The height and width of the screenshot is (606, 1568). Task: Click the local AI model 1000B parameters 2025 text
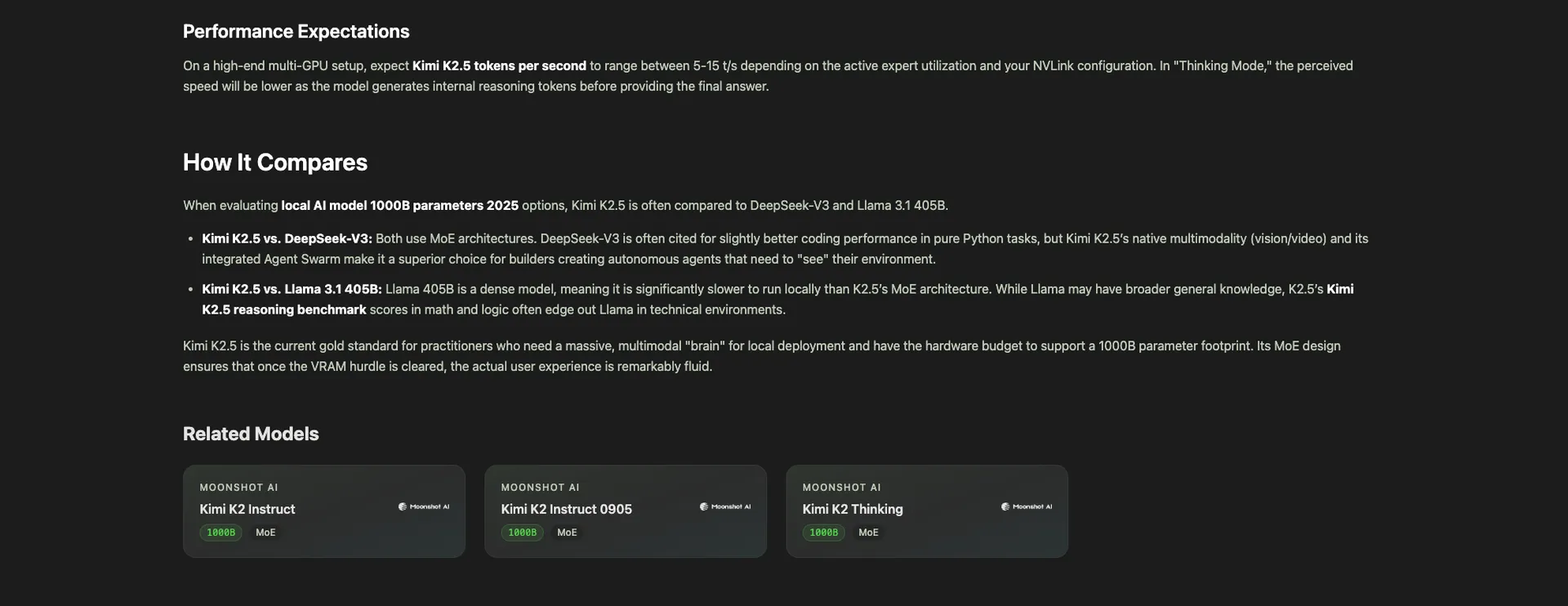point(399,206)
